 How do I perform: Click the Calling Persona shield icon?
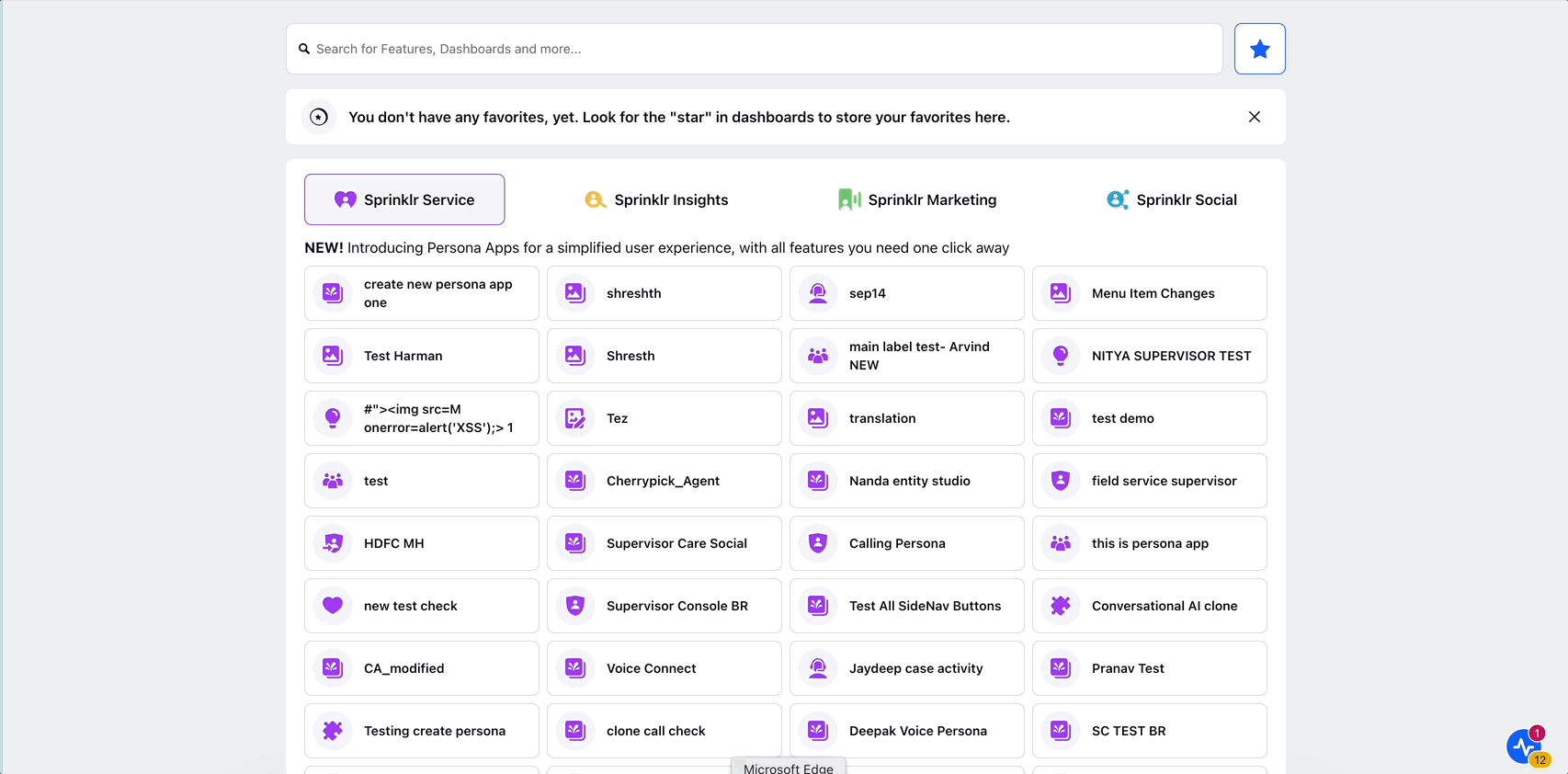818,543
